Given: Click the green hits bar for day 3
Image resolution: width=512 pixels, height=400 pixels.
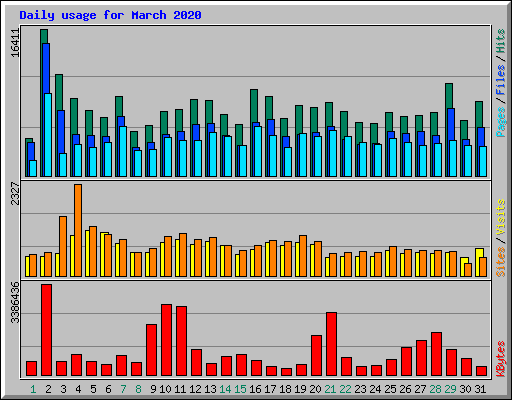Looking at the screenshot, I should click(x=59, y=92).
